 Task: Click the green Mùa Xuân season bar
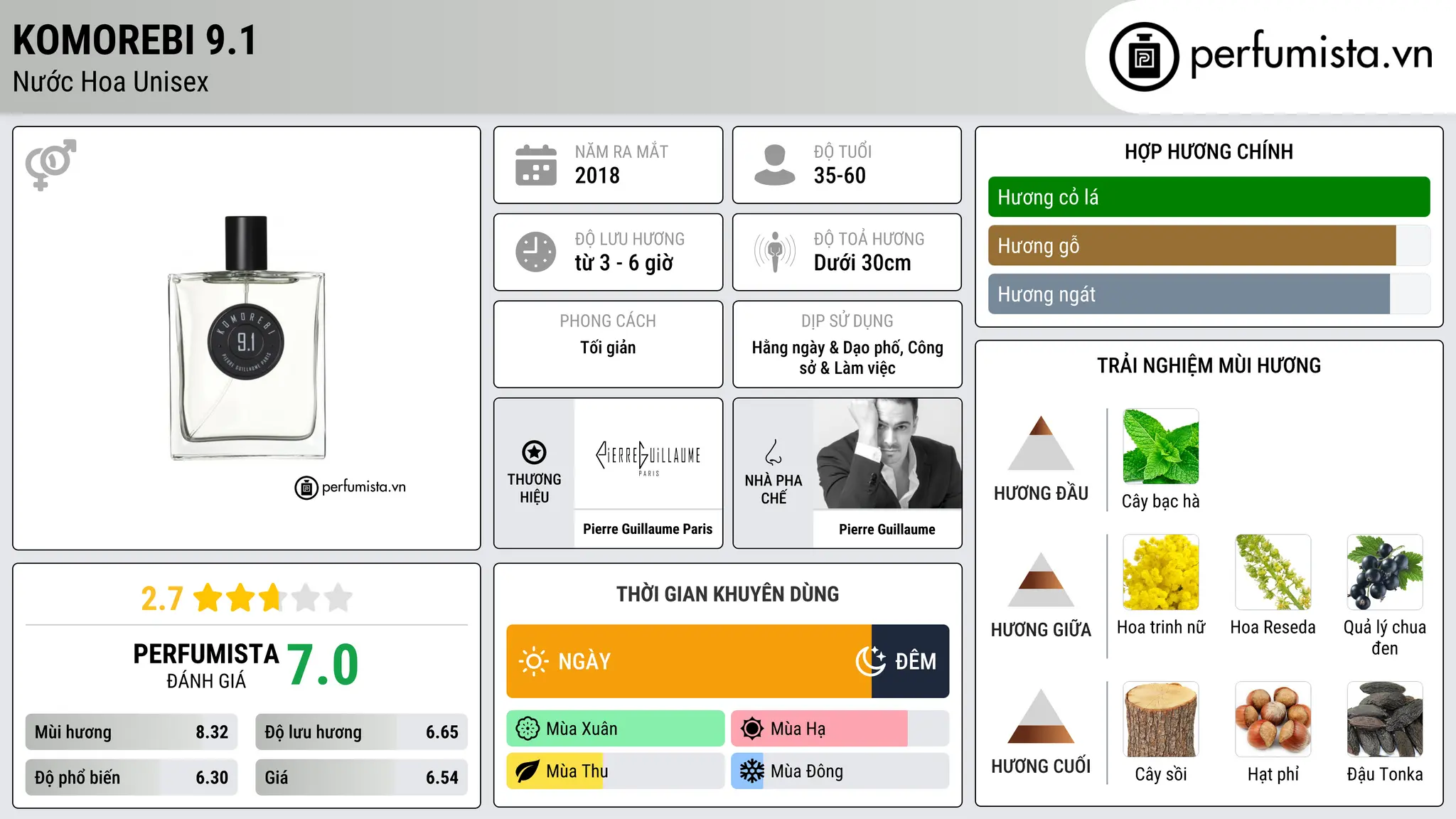[616, 729]
